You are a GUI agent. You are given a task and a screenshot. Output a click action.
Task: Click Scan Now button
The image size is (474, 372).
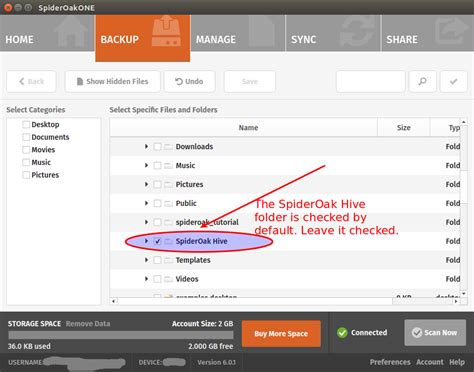(435, 332)
